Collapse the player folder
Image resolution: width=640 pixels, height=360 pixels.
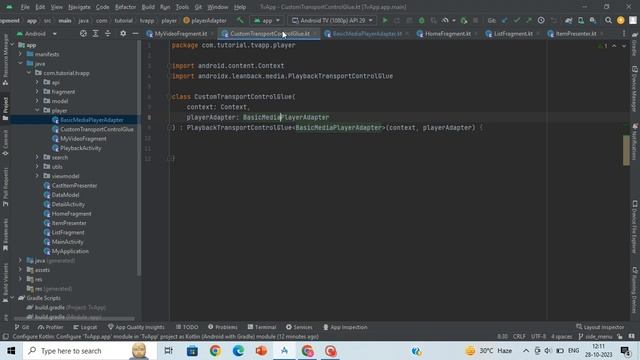click(x=37, y=110)
